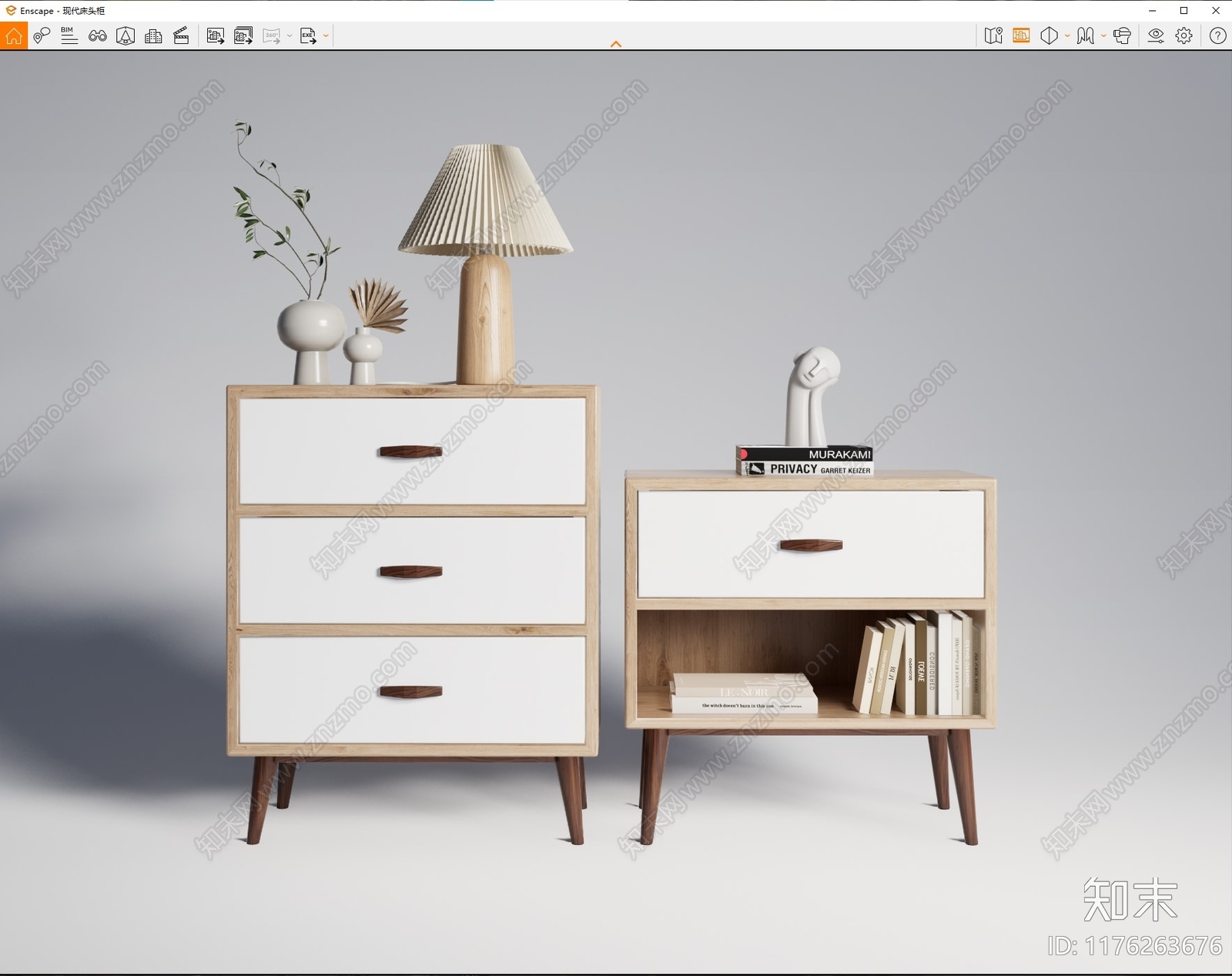
Task: Expand the panorama export dropdown arrow
Action: click(290, 35)
